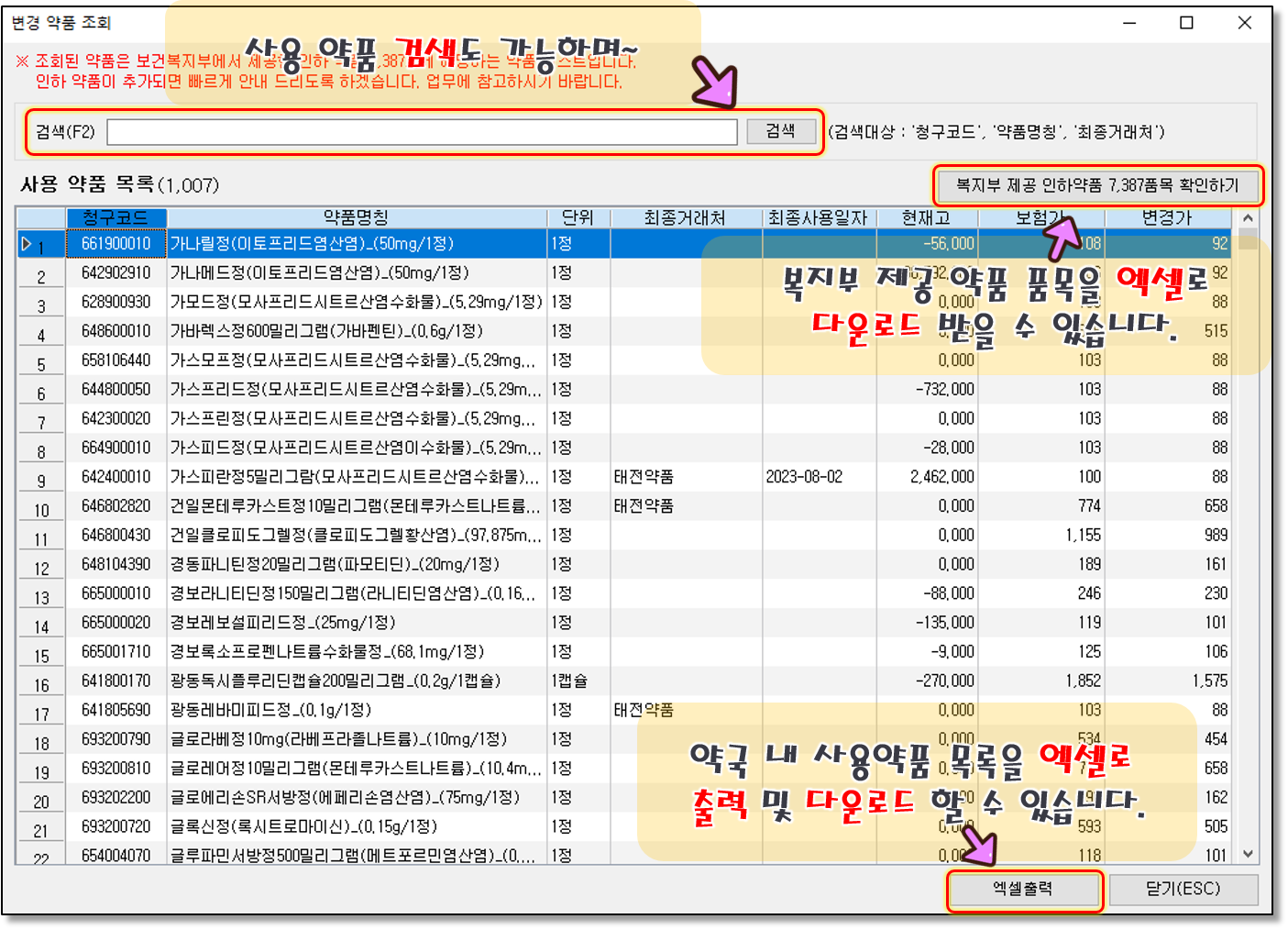The height and width of the screenshot is (930, 1288).
Task: Click the 엑셀출력 export button
Action: (x=1023, y=889)
